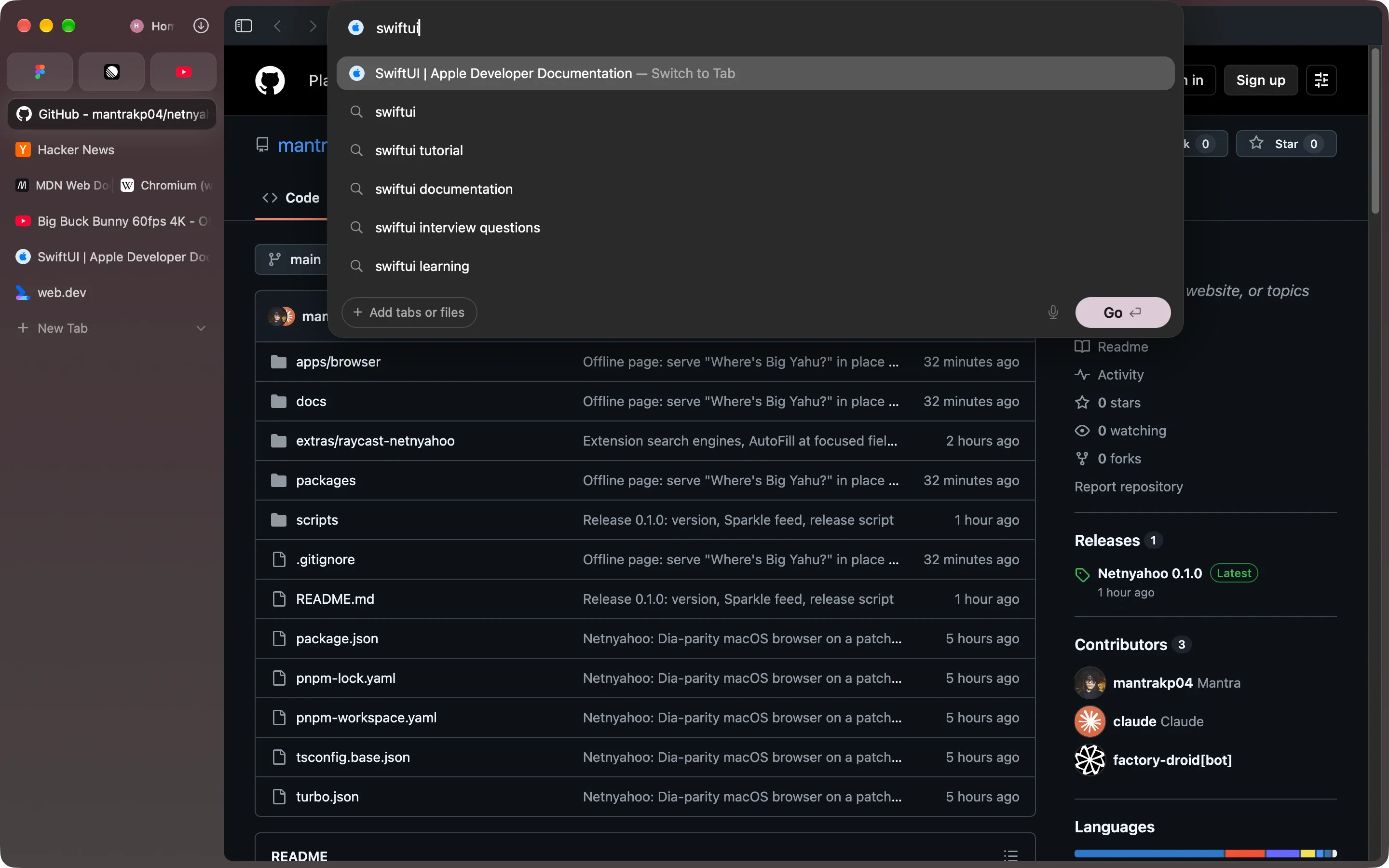Image resolution: width=1389 pixels, height=868 pixels.
Task: Click the languages color bar
Action: [x=1205, y=854]
